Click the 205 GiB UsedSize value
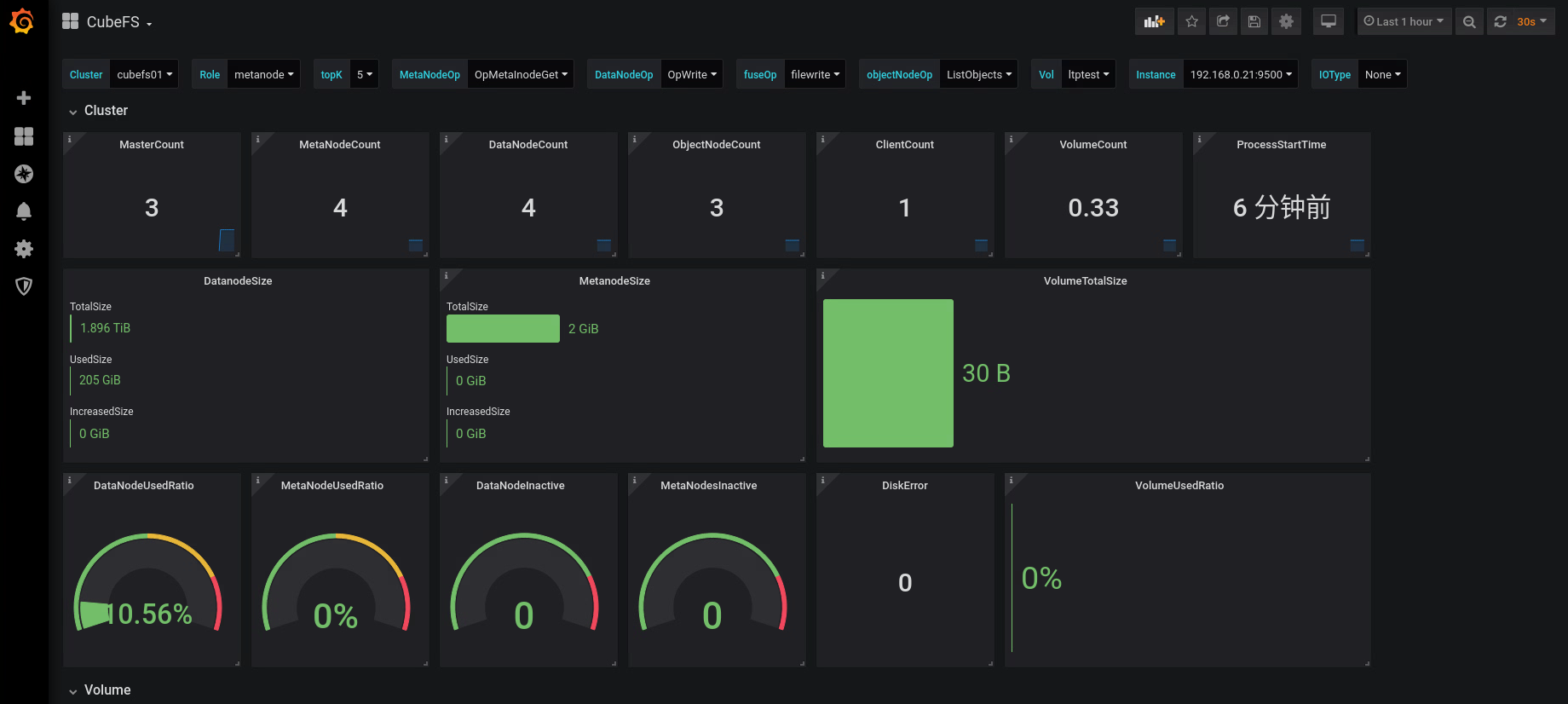The height and width of the screenshot is (704, 1568). pyautogui.click(x=100, y=380)
